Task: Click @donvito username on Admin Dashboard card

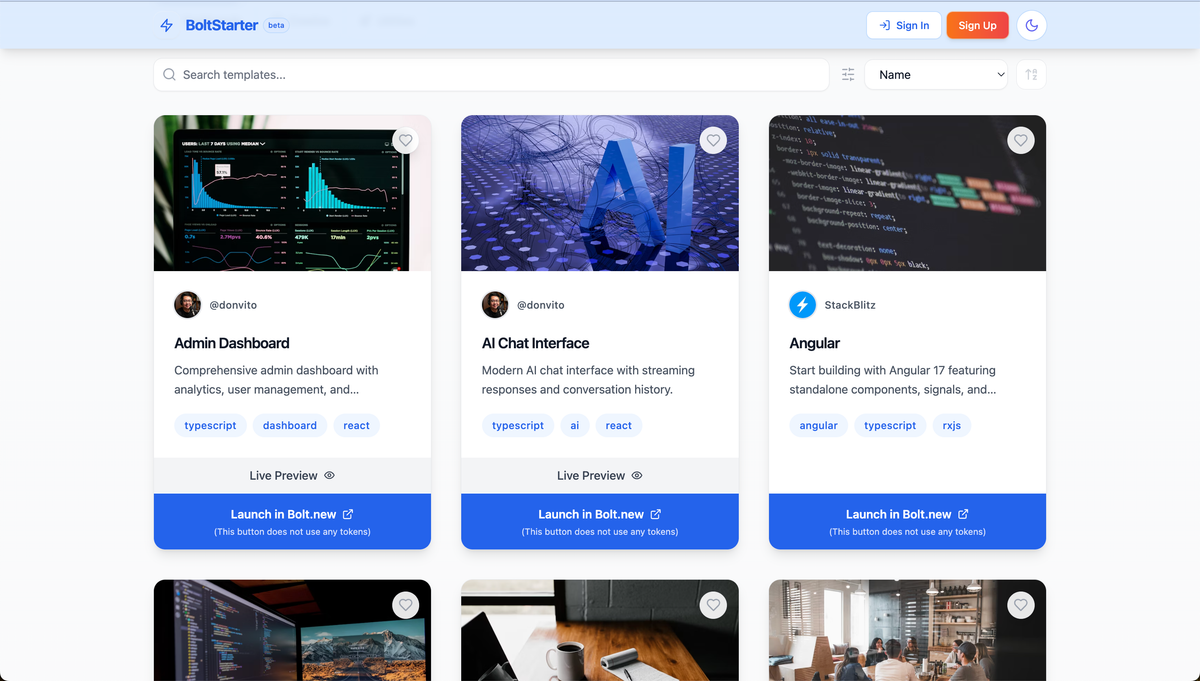Action: click(x=233, y=305)
